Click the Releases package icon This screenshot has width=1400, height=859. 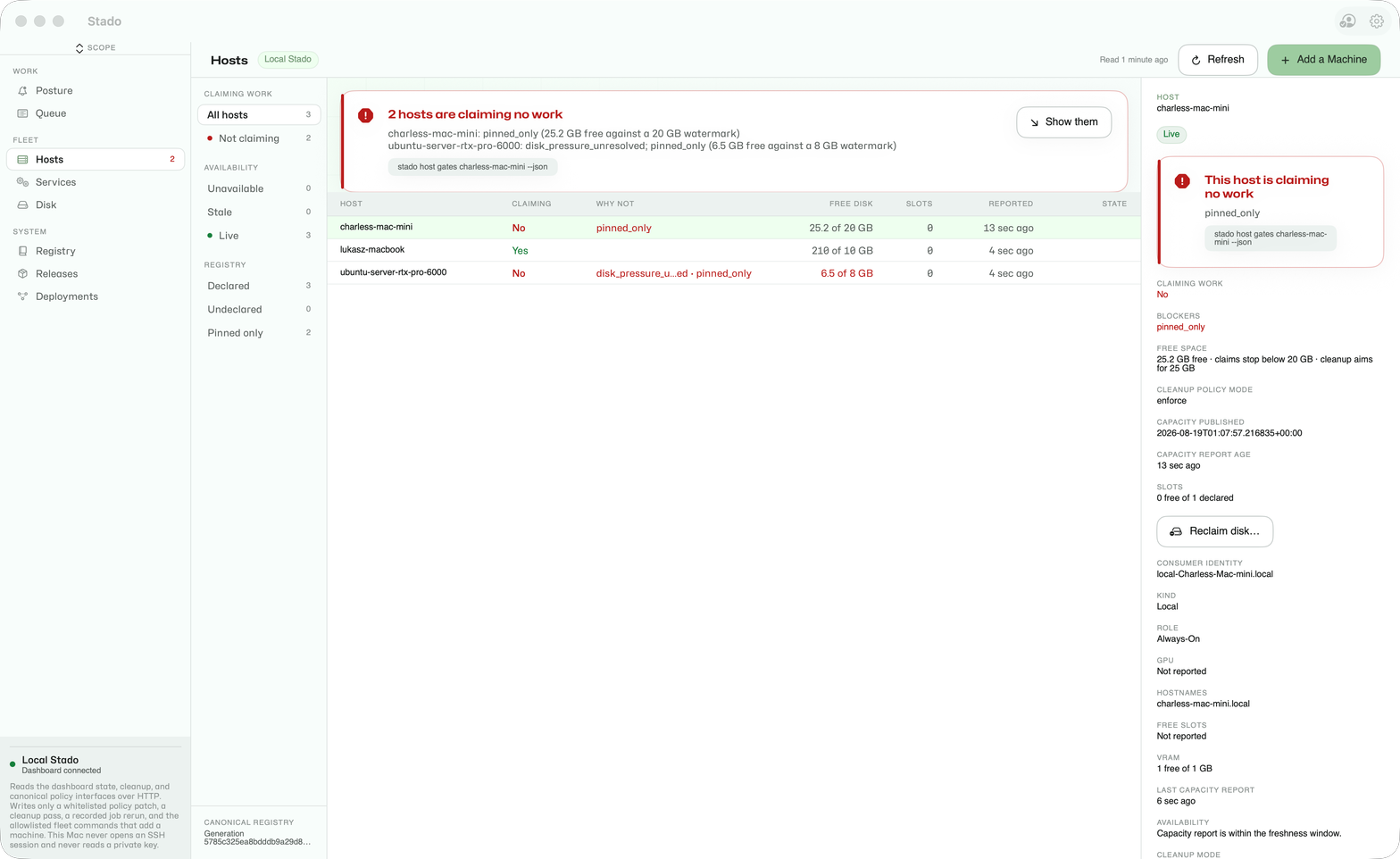tap(22, 274)
